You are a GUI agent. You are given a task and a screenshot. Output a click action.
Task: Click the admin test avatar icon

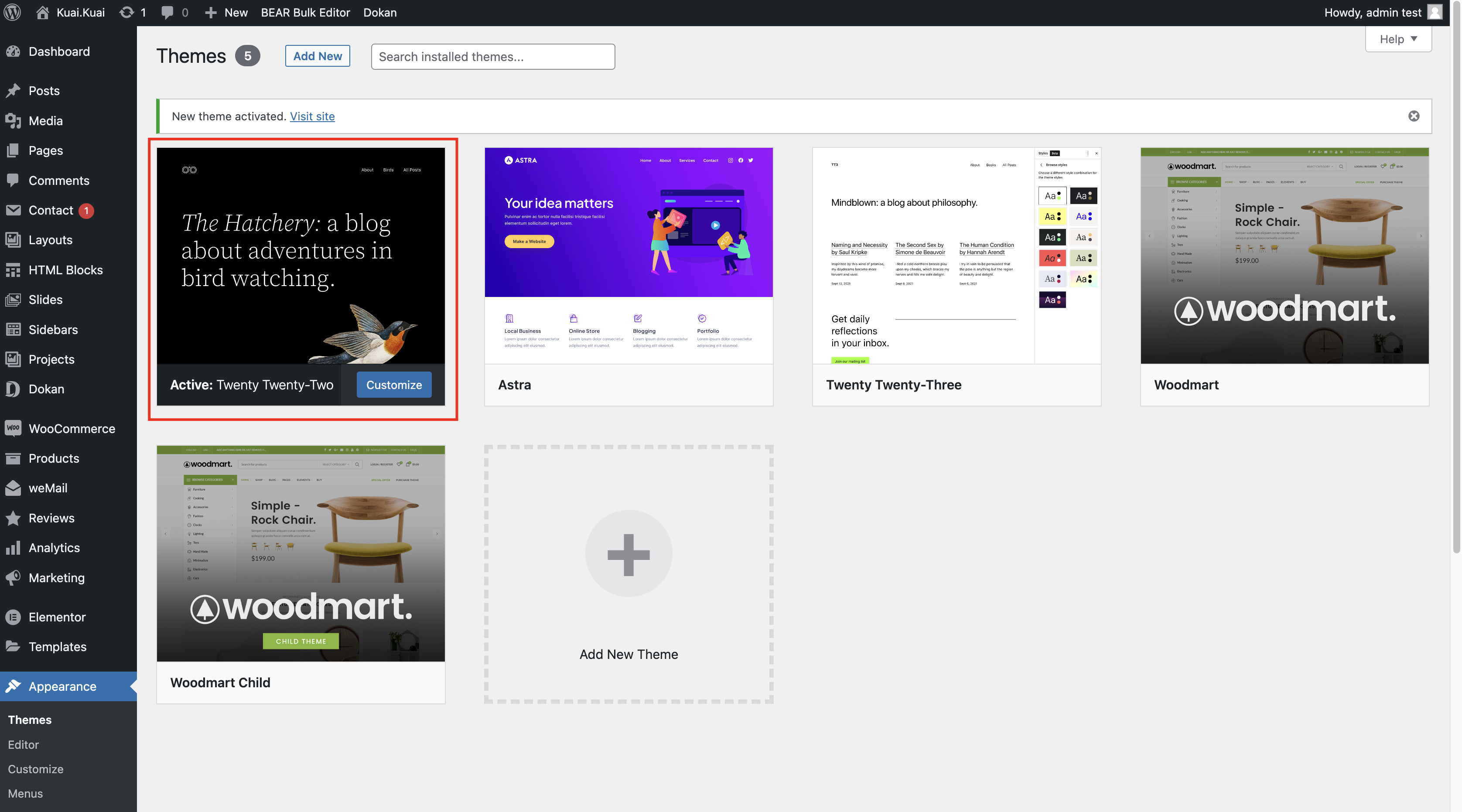tap(1435, 13)
